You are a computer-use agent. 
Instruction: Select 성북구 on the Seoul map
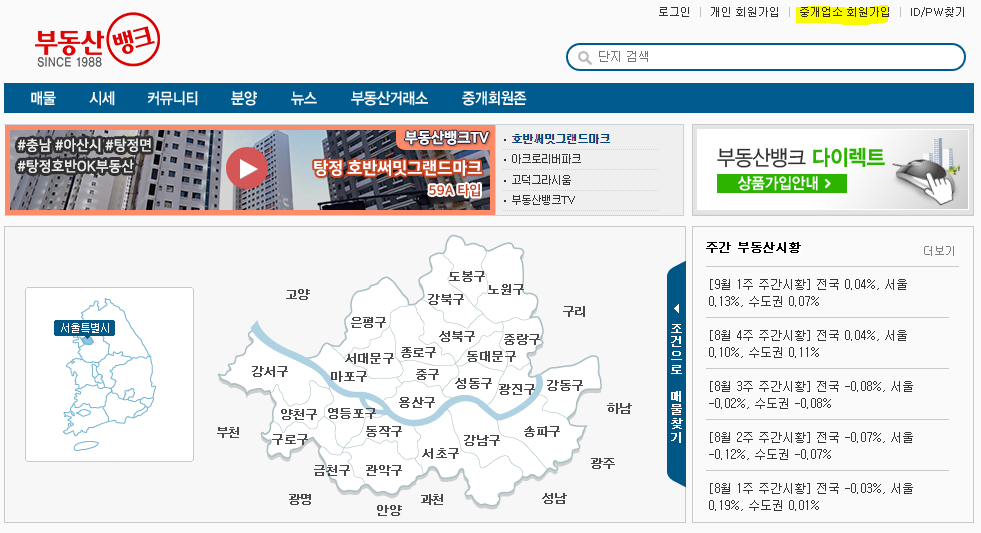pyautogui.click(x=457, y=336)
